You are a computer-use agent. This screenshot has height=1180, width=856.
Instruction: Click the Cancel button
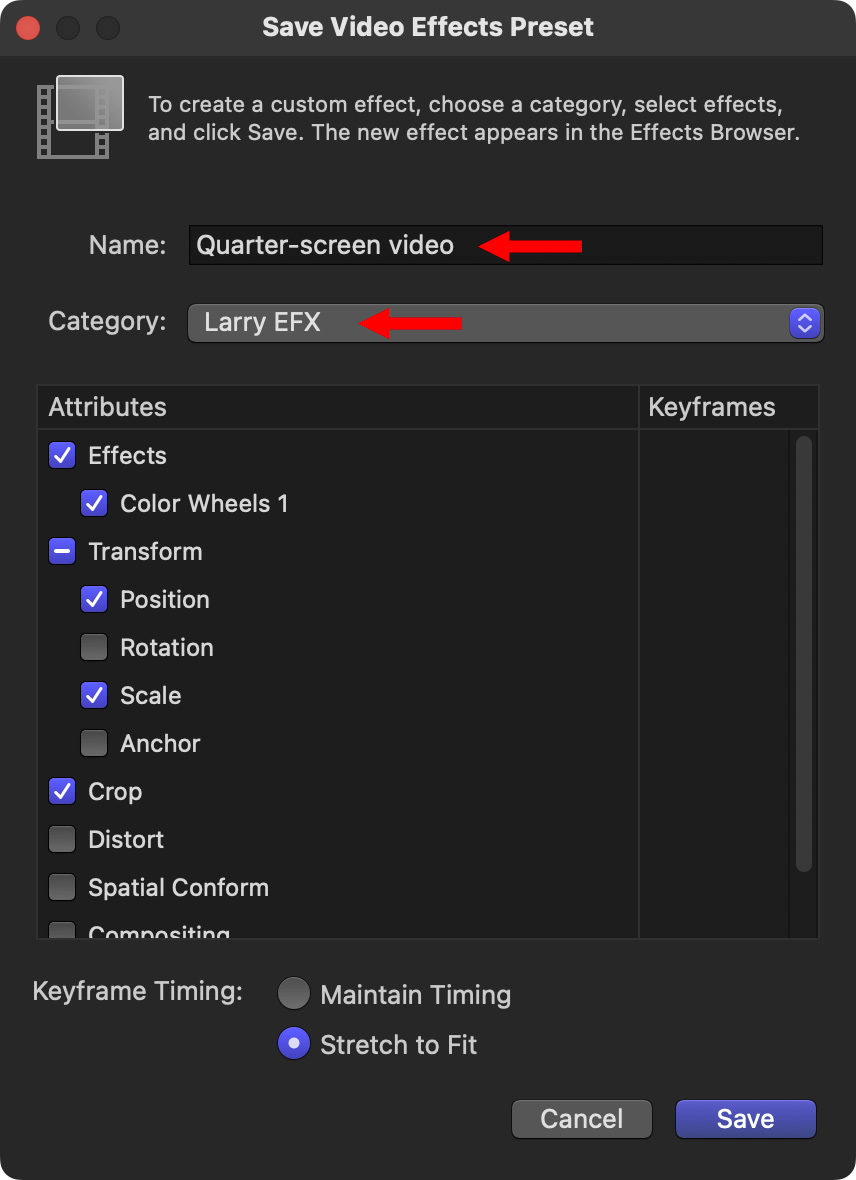tap(581, 1119)
